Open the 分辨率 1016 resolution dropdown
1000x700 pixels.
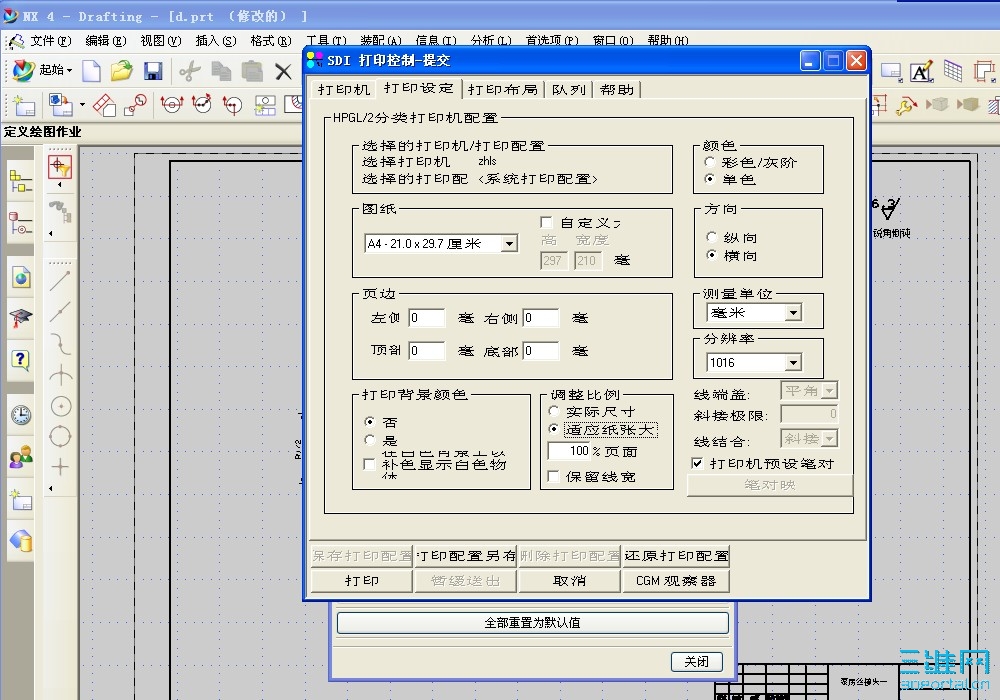(x=793, y=363)
